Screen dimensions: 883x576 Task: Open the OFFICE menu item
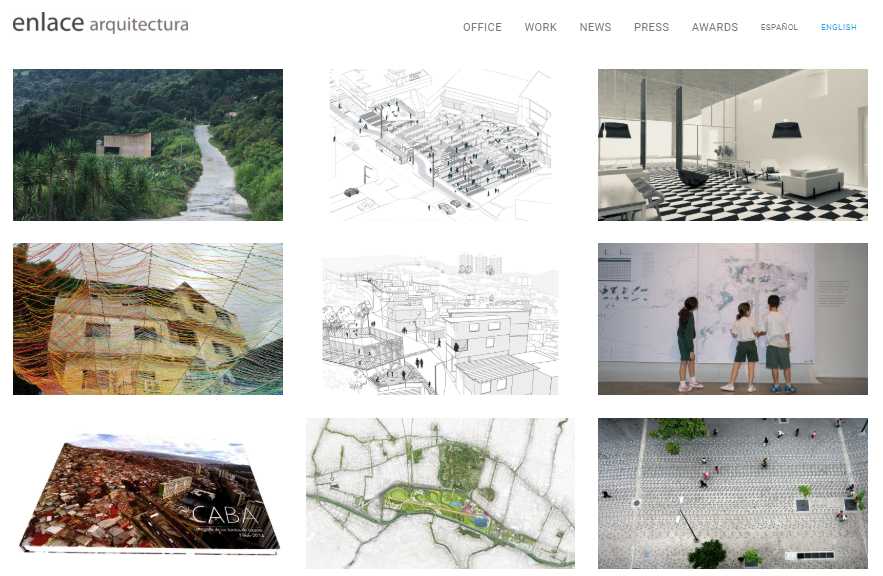(482, 27)
